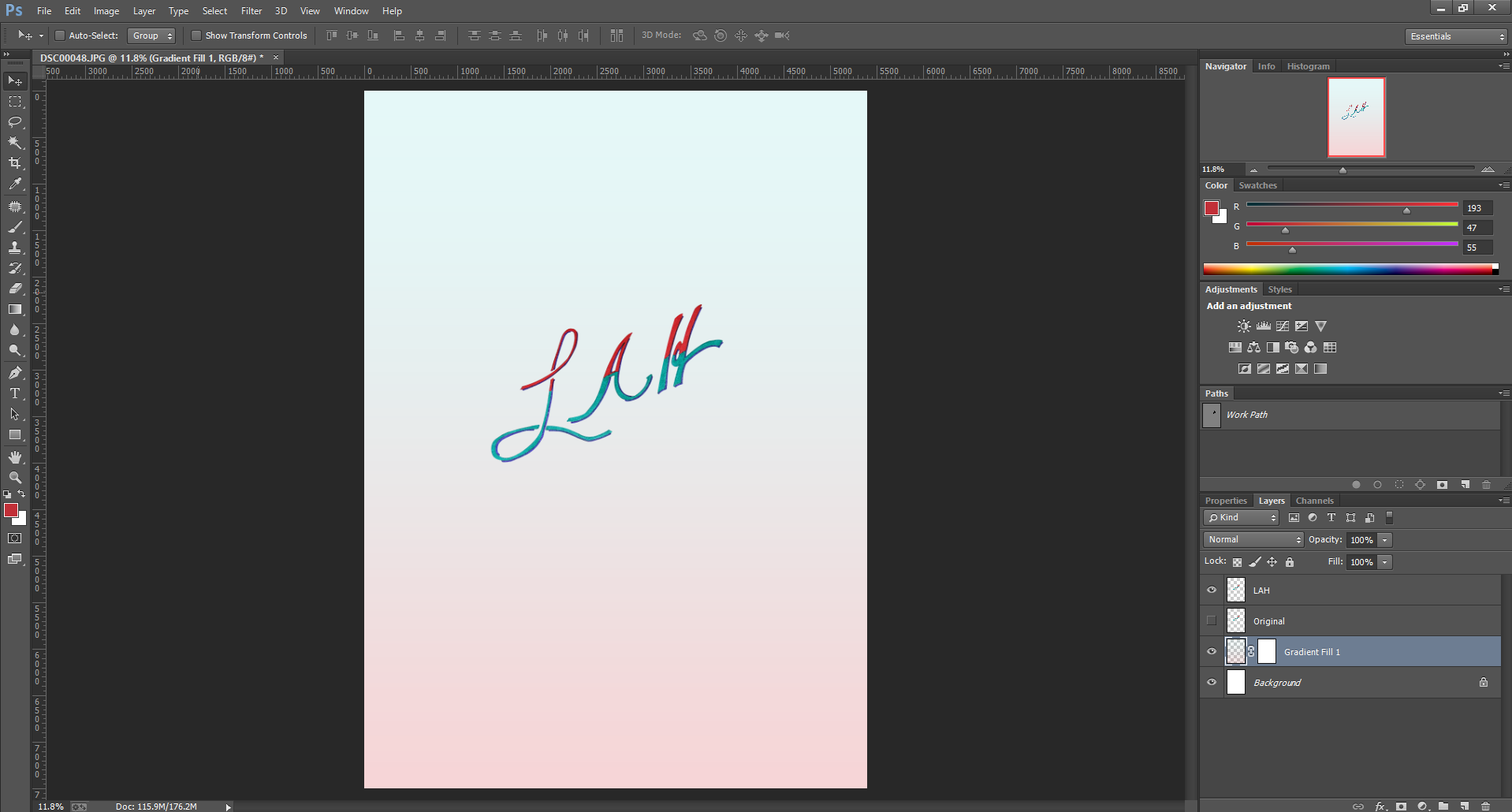Click the Curves adjustment icon
The image size is (1512, 812).
pyautogui.click(x=1283, y=326)
